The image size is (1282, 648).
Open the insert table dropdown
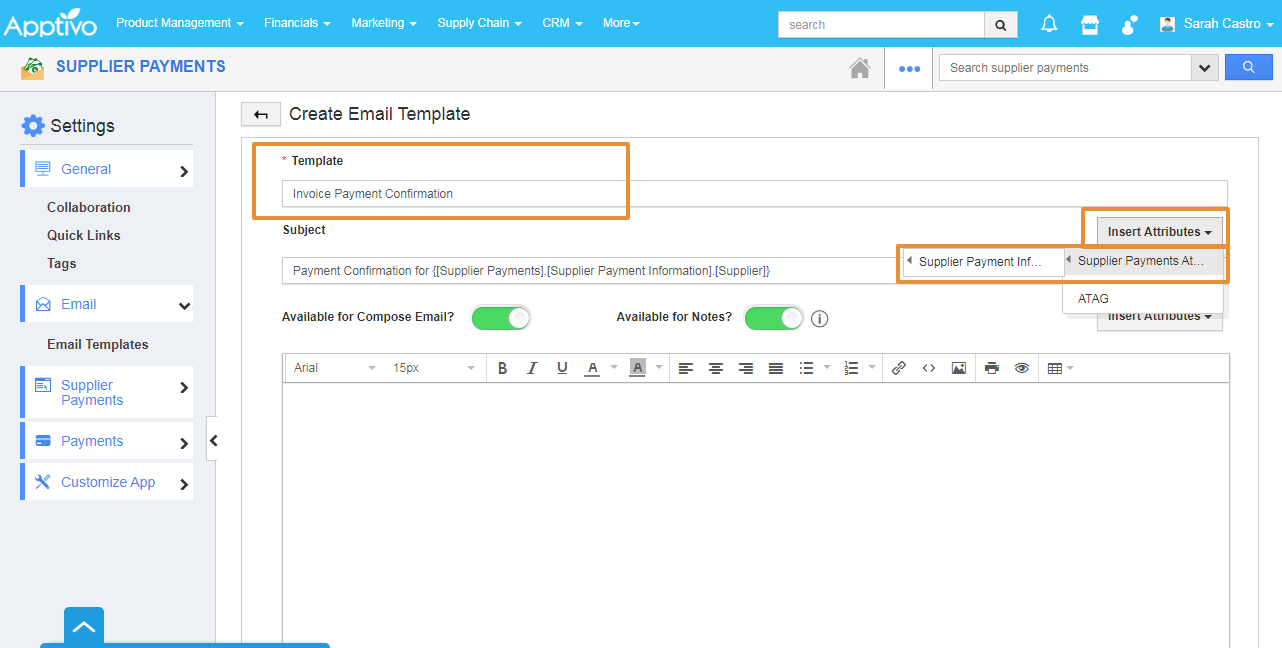click(1060, 368)
